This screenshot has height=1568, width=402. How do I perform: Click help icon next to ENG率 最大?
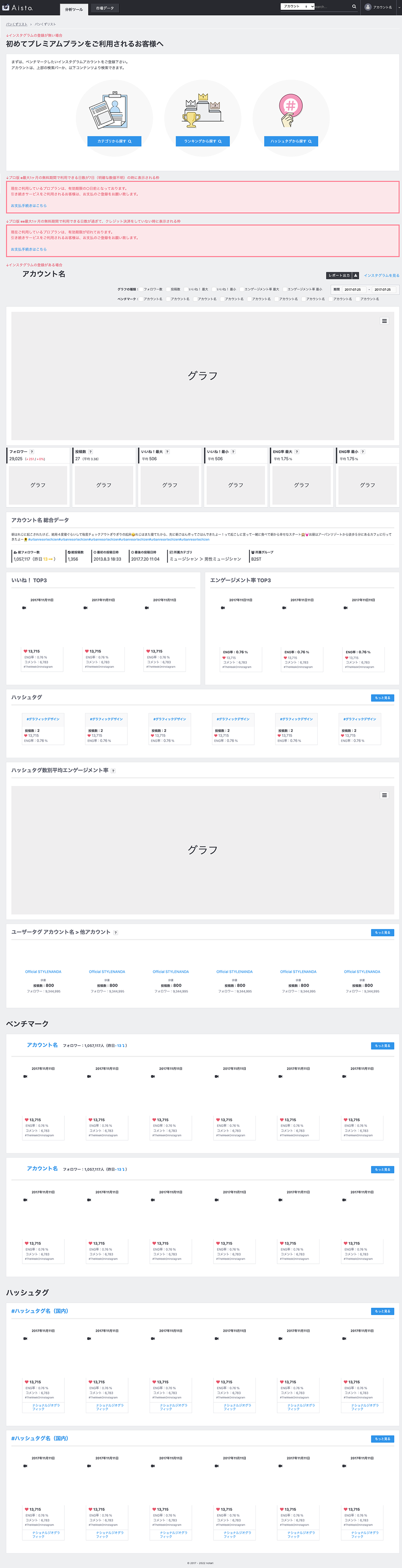click(296, 452)
